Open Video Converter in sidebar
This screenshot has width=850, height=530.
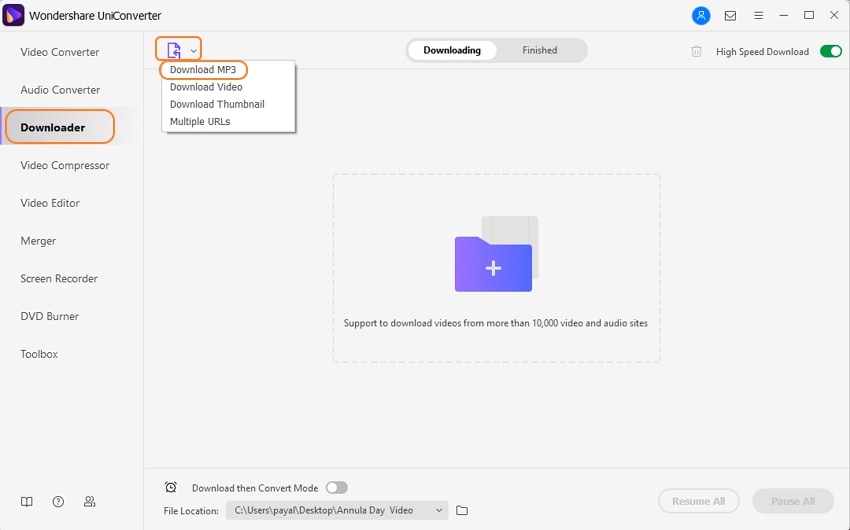coord(60,52)
